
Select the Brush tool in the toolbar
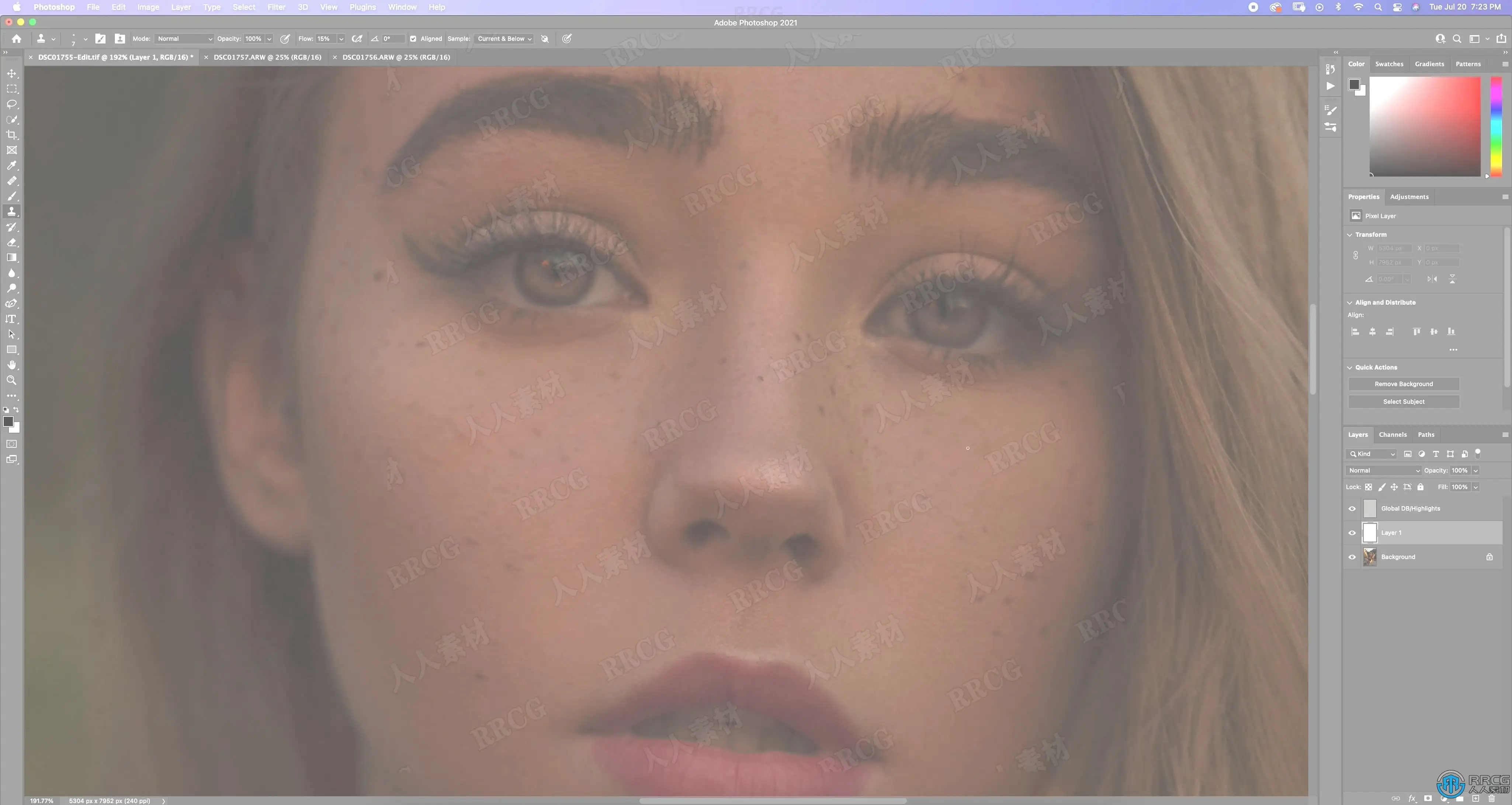point(12,196)
